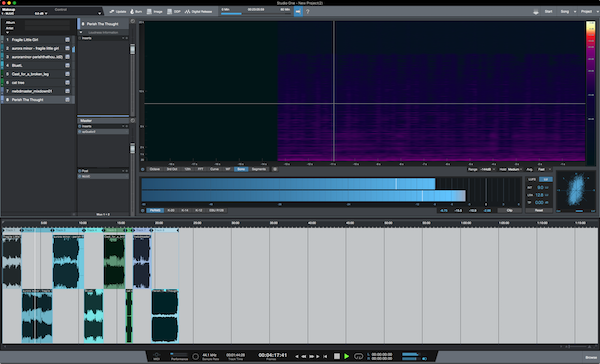Select track 8 Perish The Thought
The width and height of the screenshot is (600, 364).
(38, 100)
